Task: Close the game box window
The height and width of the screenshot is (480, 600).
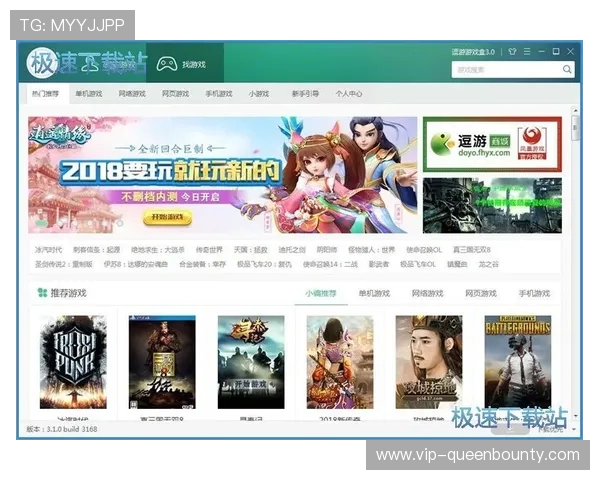Action: tap(571, 51)
